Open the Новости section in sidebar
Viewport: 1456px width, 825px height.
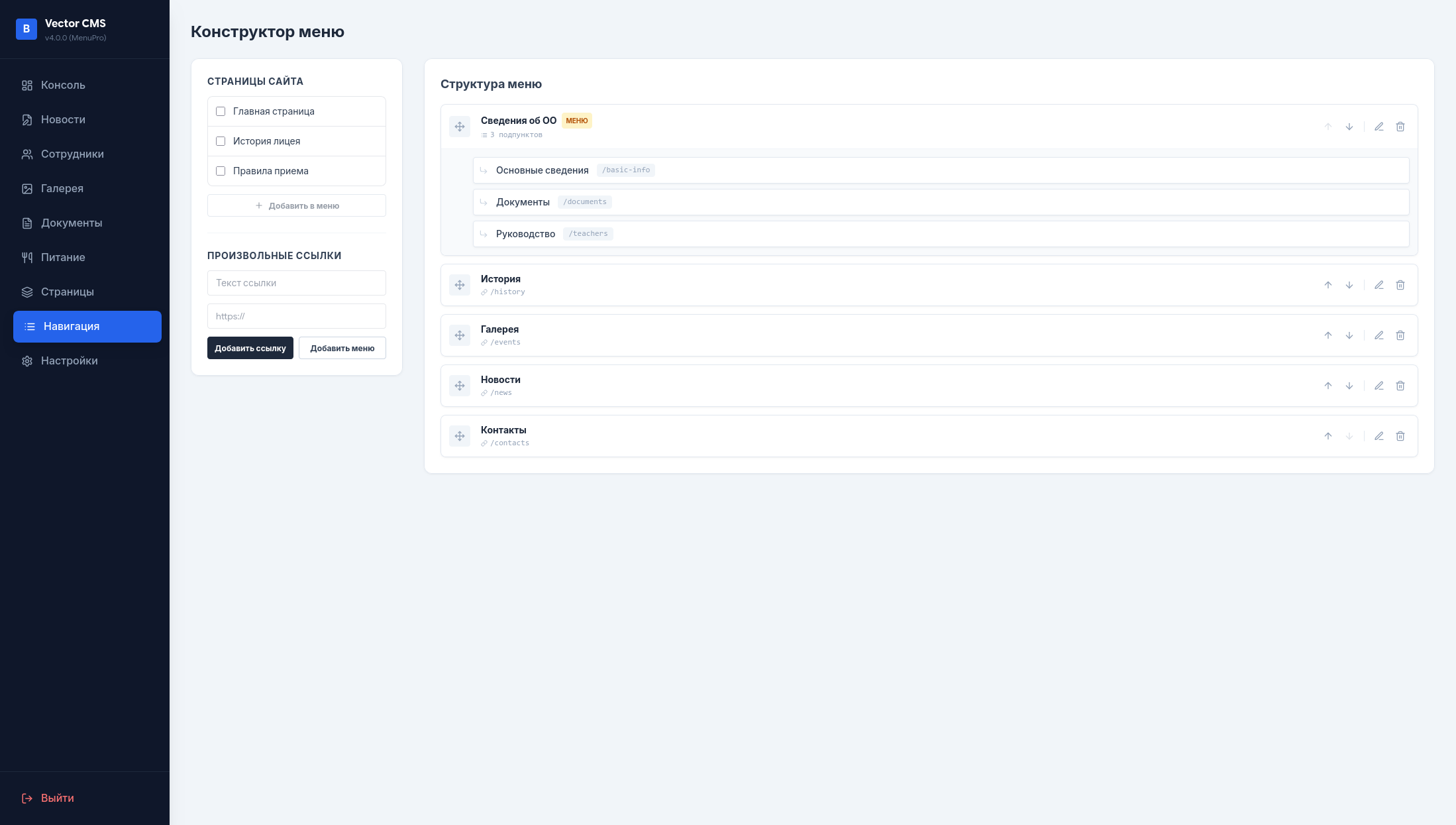(63, 119)
